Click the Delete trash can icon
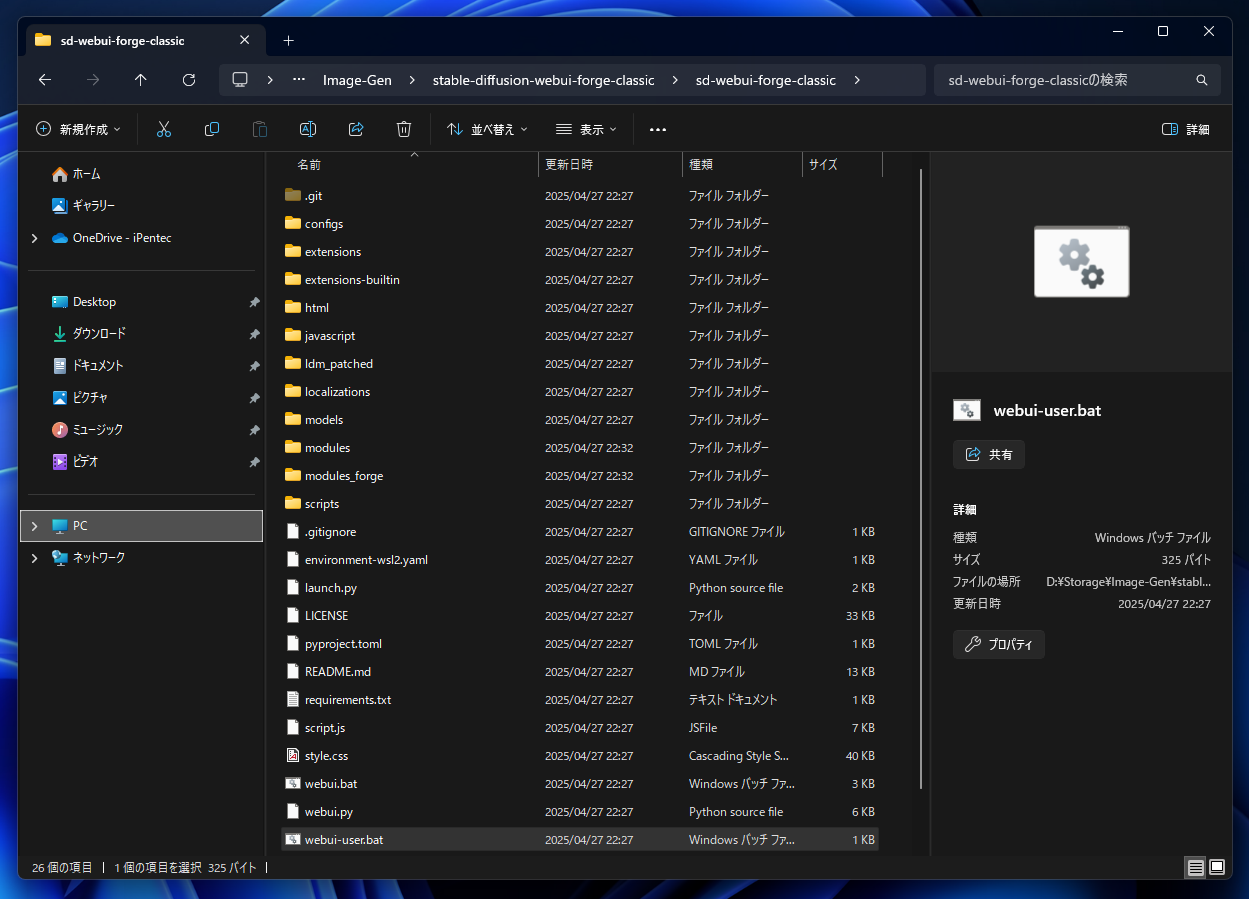1249x899 pixels. (x=404, y=129)
